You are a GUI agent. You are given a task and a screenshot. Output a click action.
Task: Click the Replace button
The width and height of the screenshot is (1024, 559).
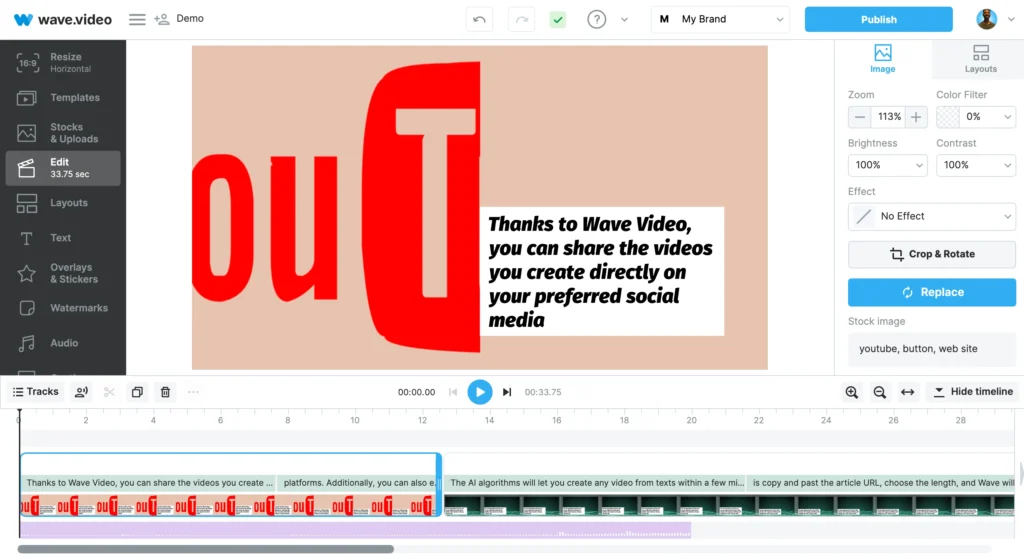(932, 293)
